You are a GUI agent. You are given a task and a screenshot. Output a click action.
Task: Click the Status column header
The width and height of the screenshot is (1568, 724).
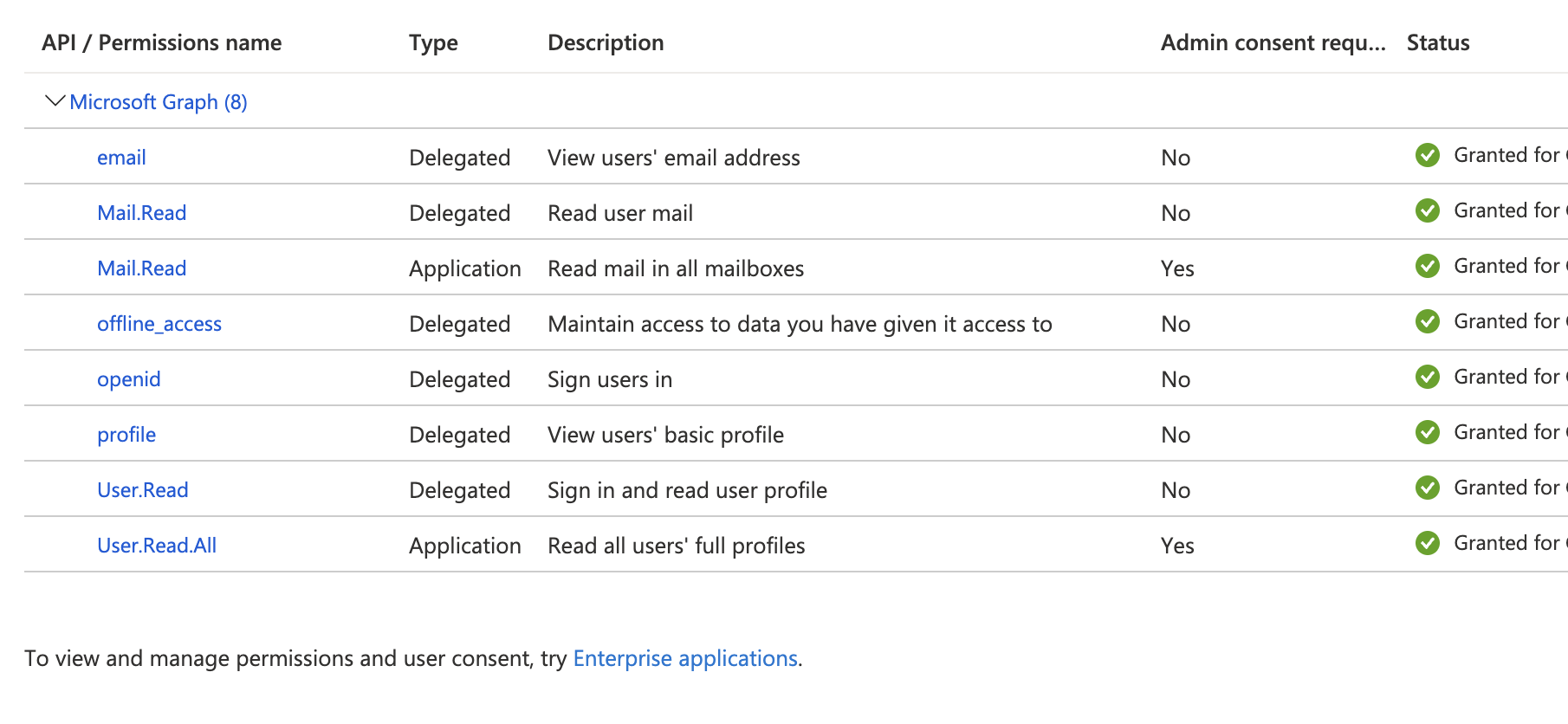[1438, 43]
